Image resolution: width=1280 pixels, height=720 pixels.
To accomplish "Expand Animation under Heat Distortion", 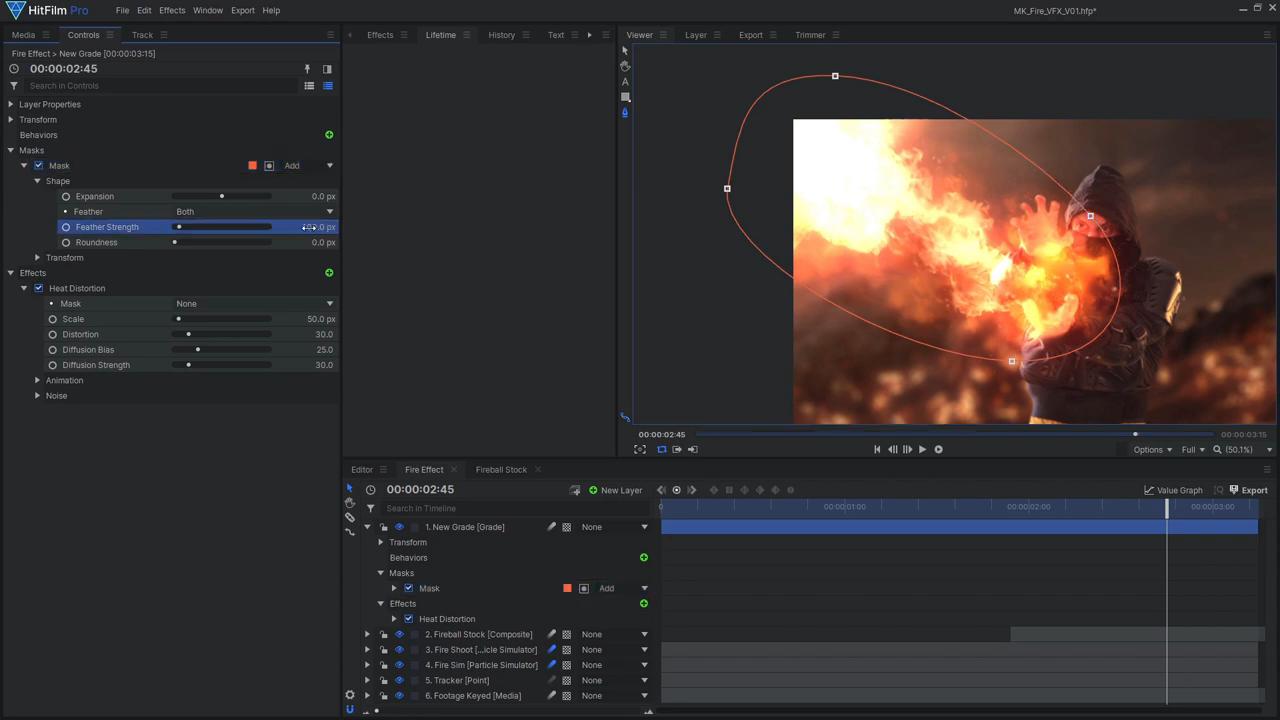I will 38,381.
